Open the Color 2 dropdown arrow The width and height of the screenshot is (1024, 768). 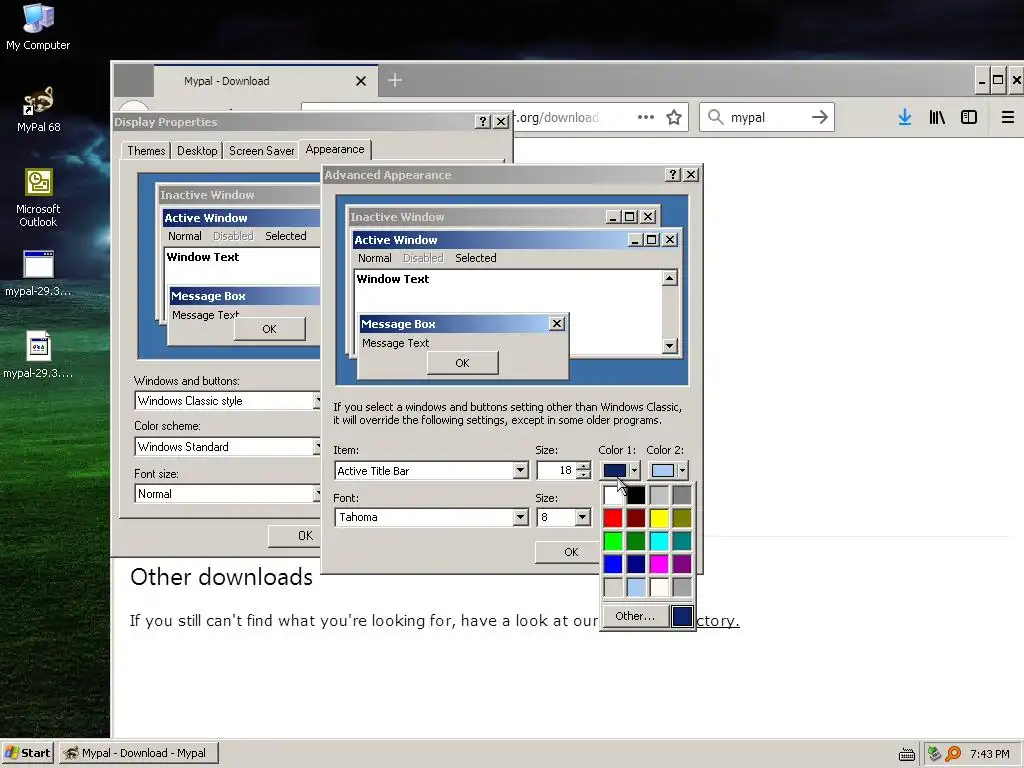tap(682, 470)
